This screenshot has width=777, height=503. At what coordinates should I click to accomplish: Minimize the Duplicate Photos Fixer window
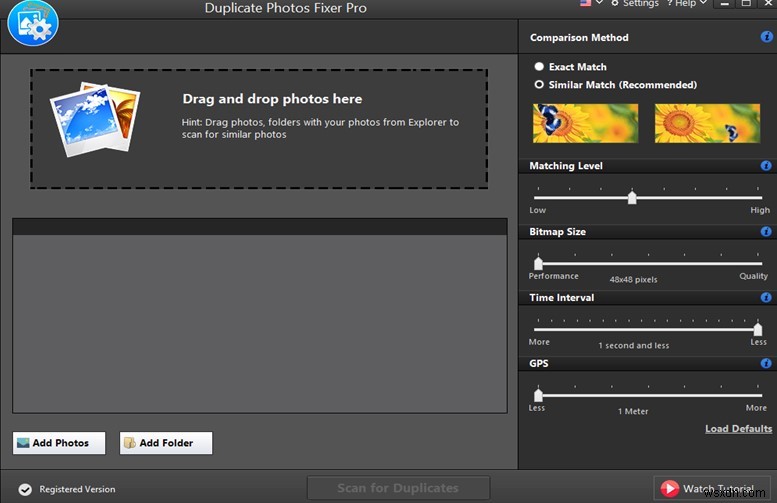tap(724, 3)
